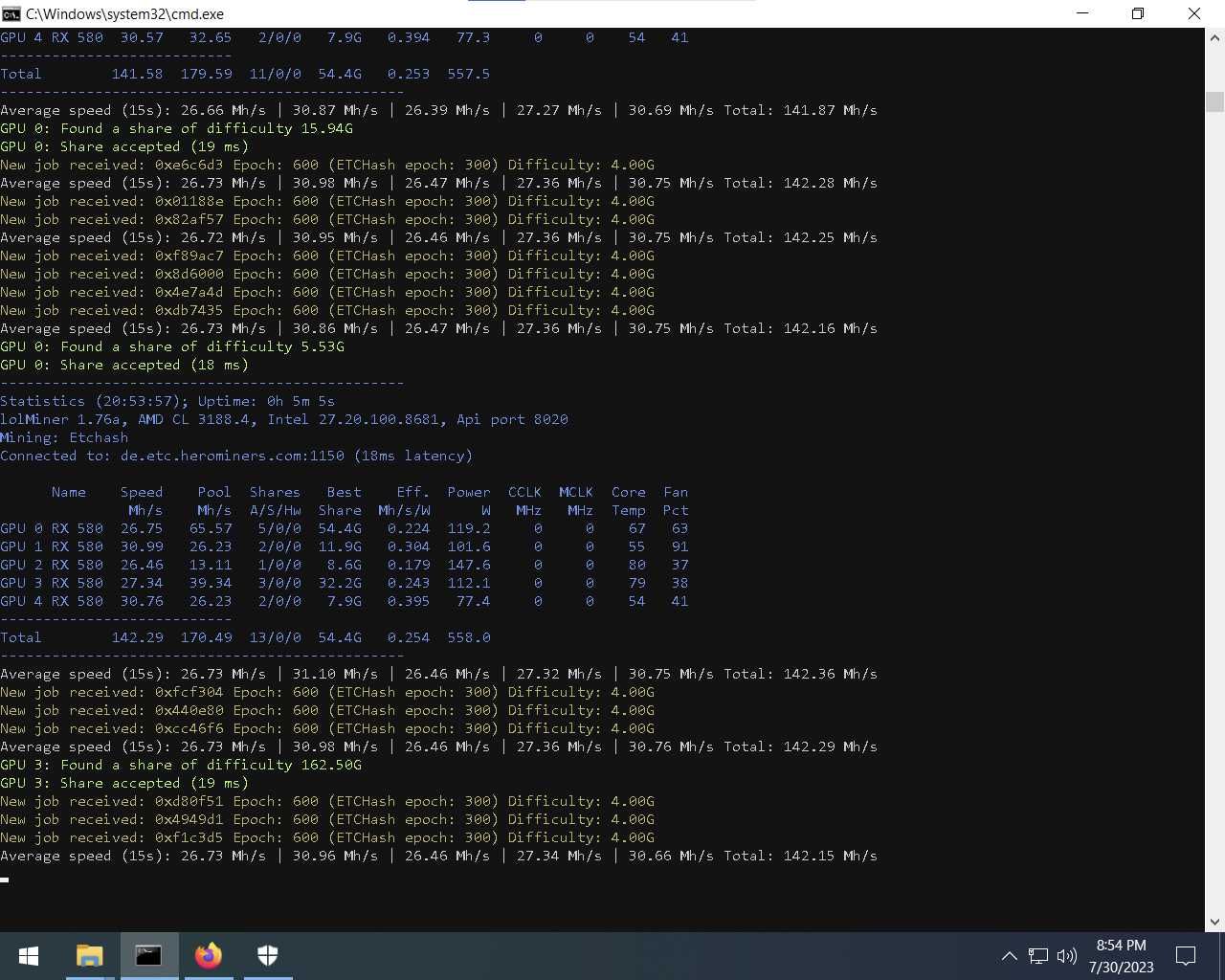
Task: Click GPU 2 power value 147.6
Action: pos(469,565)
